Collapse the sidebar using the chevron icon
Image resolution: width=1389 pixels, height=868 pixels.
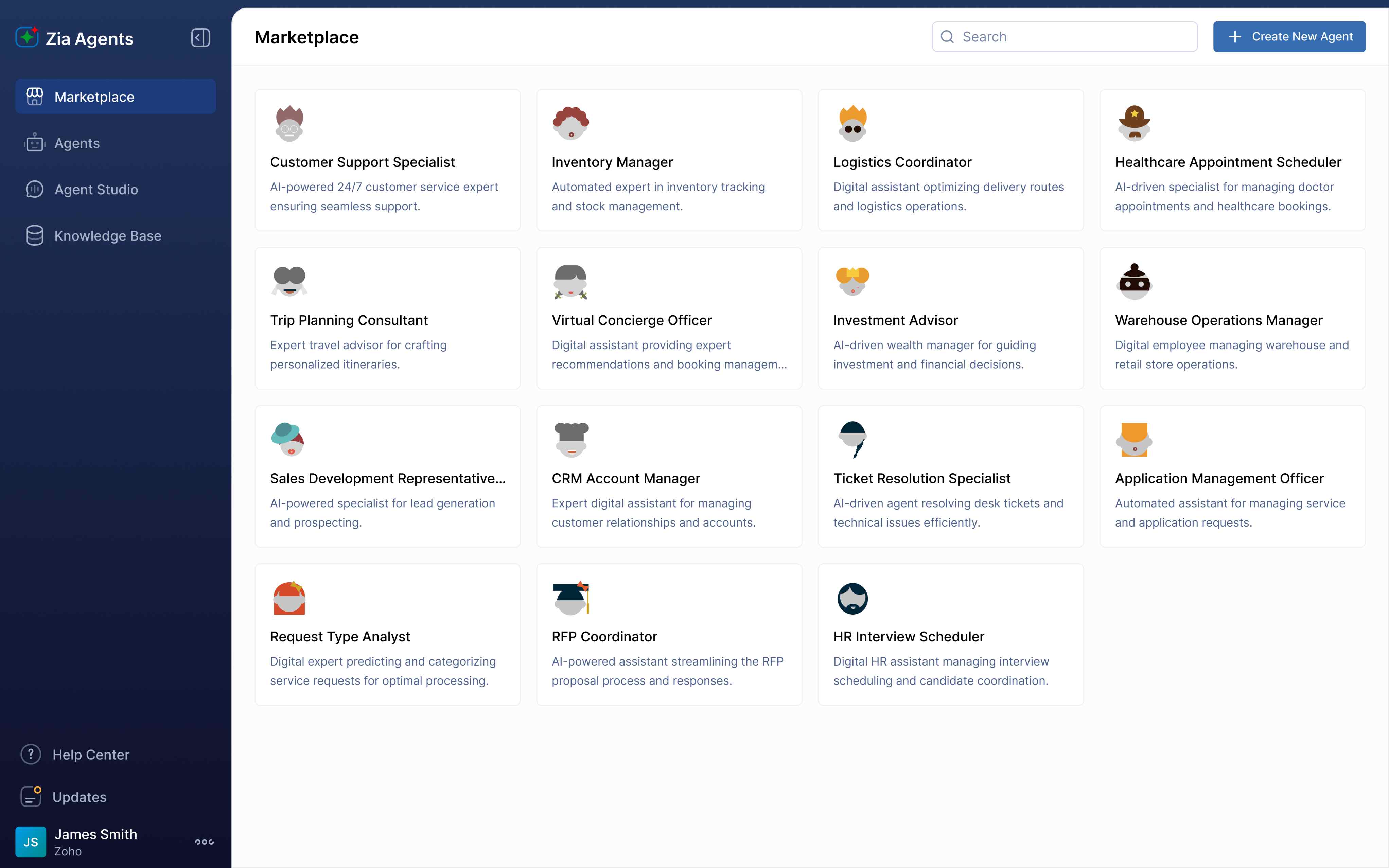click(200, 38)
